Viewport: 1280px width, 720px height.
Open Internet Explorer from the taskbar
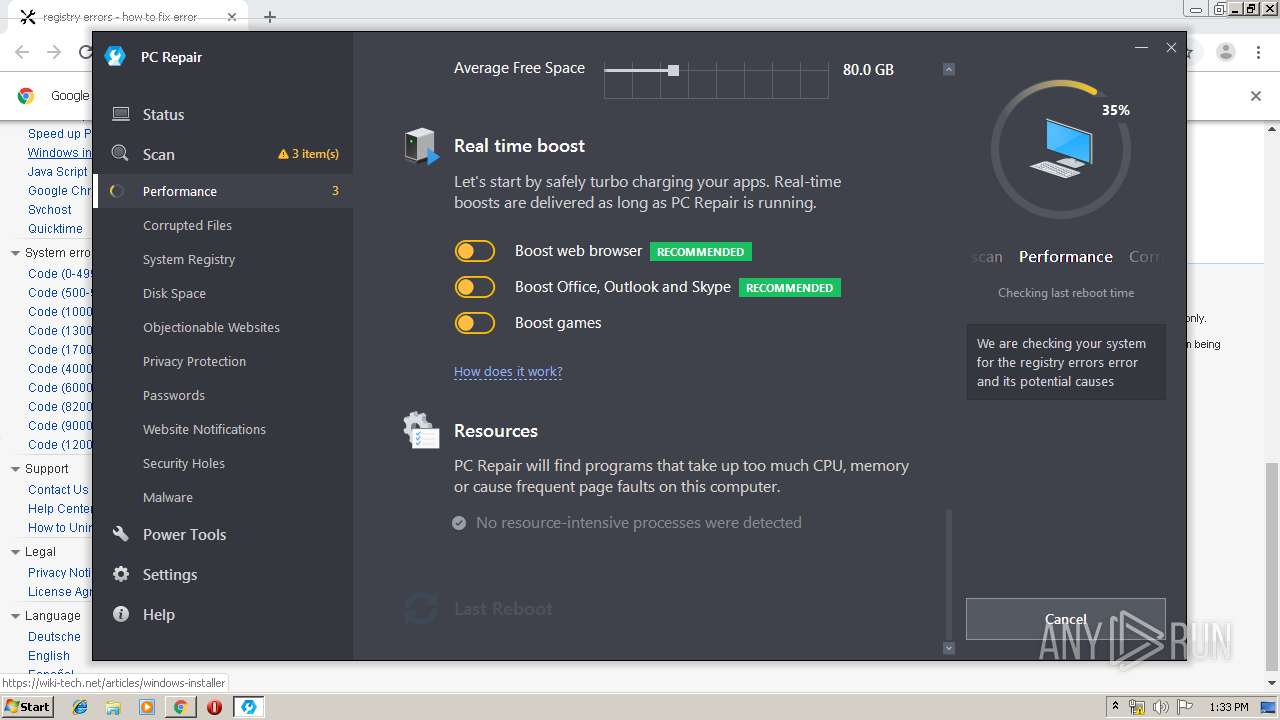(x=80, y=707)
